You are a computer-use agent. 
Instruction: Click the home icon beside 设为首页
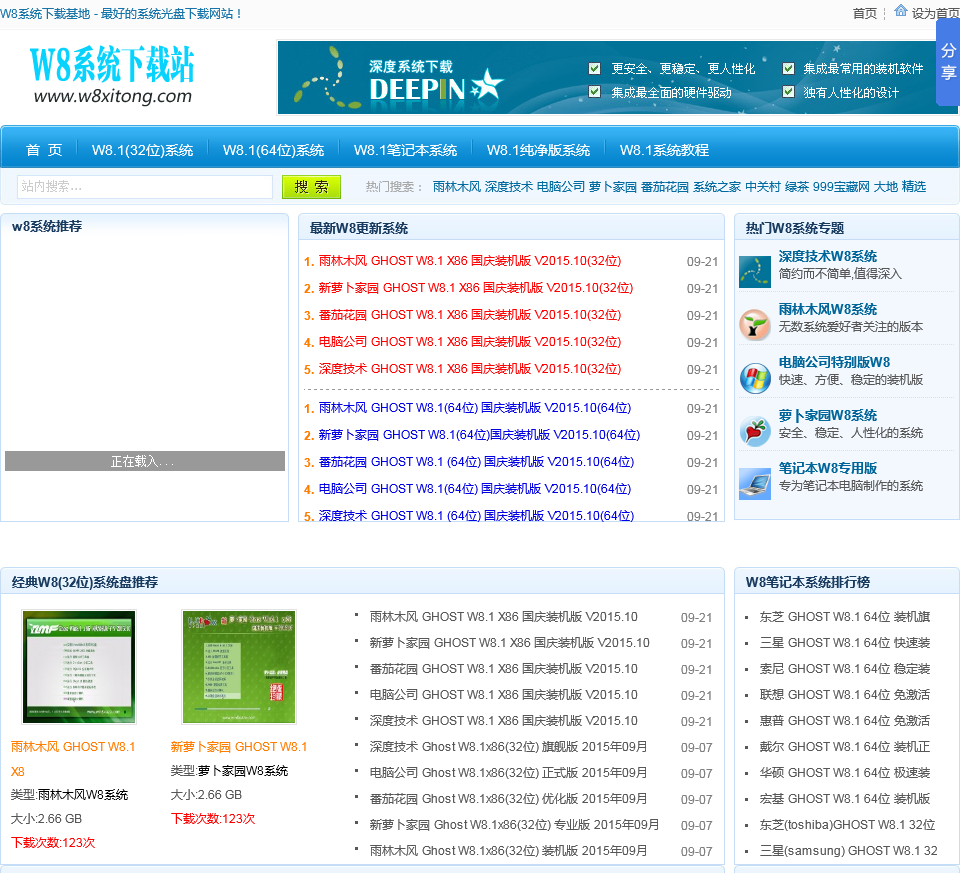[x=900, y=10]
